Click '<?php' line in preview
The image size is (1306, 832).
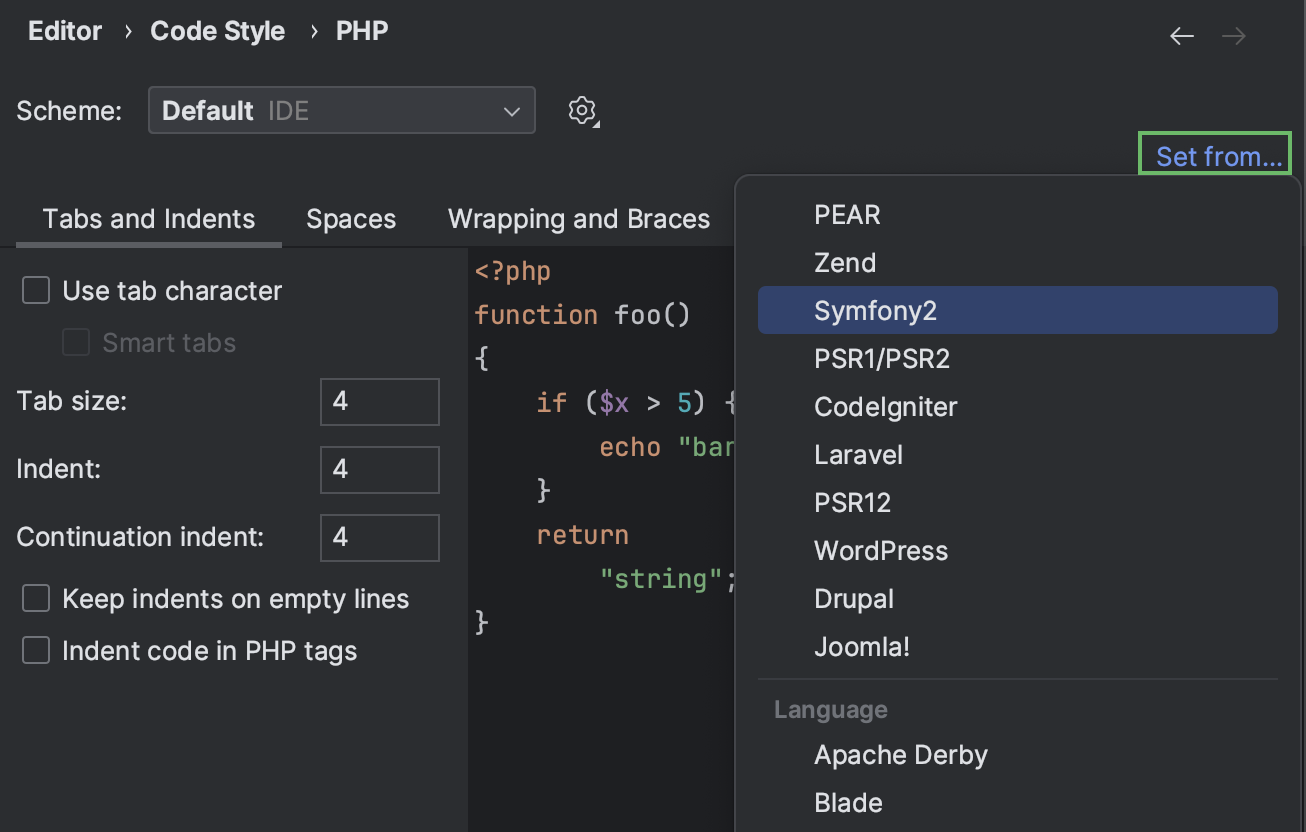(513, 271)
